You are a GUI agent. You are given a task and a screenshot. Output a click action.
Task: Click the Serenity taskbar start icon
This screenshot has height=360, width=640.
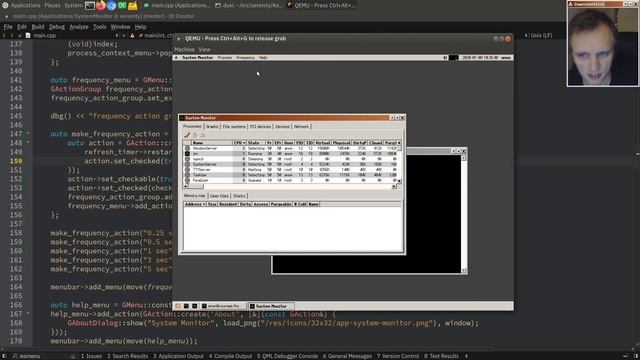tap(178, 306)
